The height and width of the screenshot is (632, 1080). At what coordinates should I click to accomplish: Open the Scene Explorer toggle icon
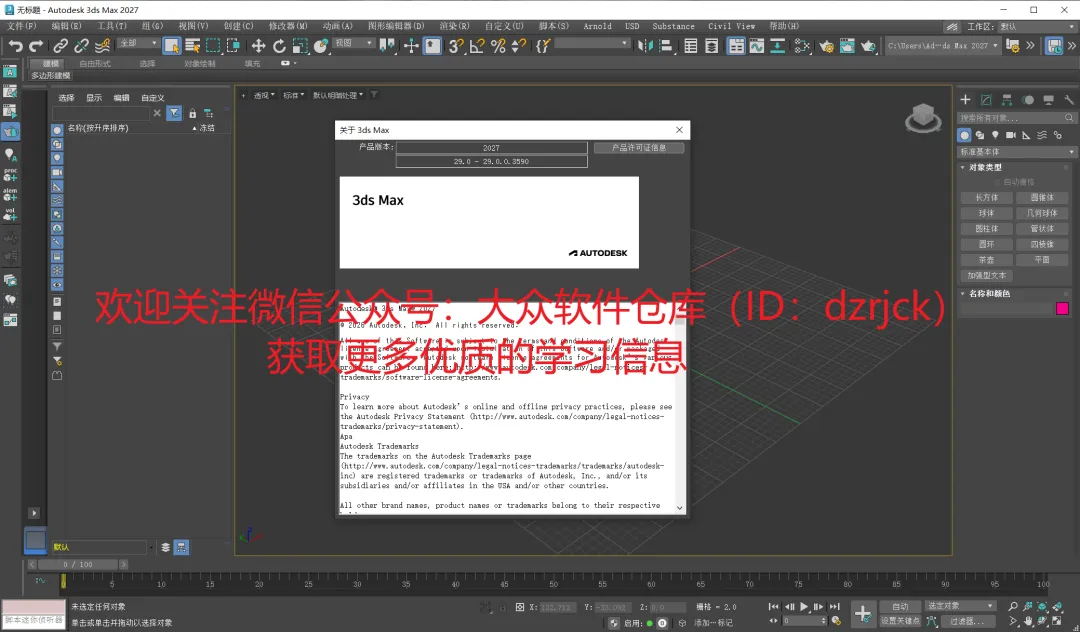(x=691, y=45)
